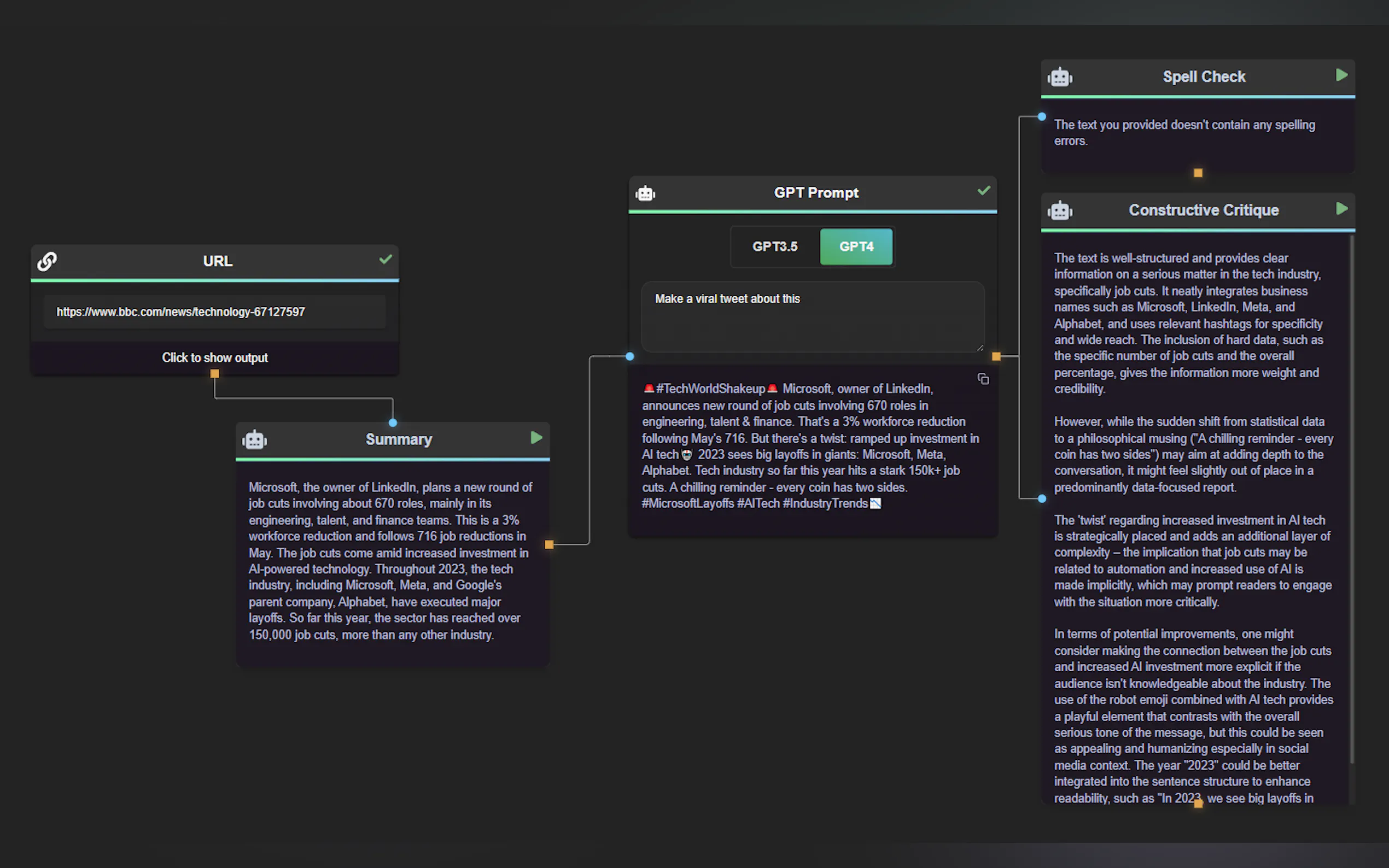The width and height of the screenshot is (1389, 868).
Task: Click the robot icon on the Summary node
Action: [254, 440]
